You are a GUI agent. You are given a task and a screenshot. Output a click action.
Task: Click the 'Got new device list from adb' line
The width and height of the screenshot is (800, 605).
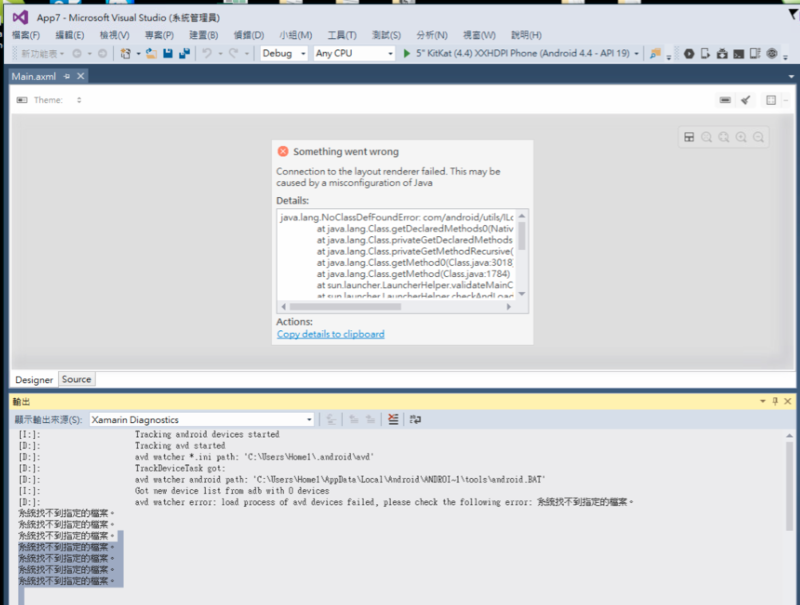click(x=232, y=491)
